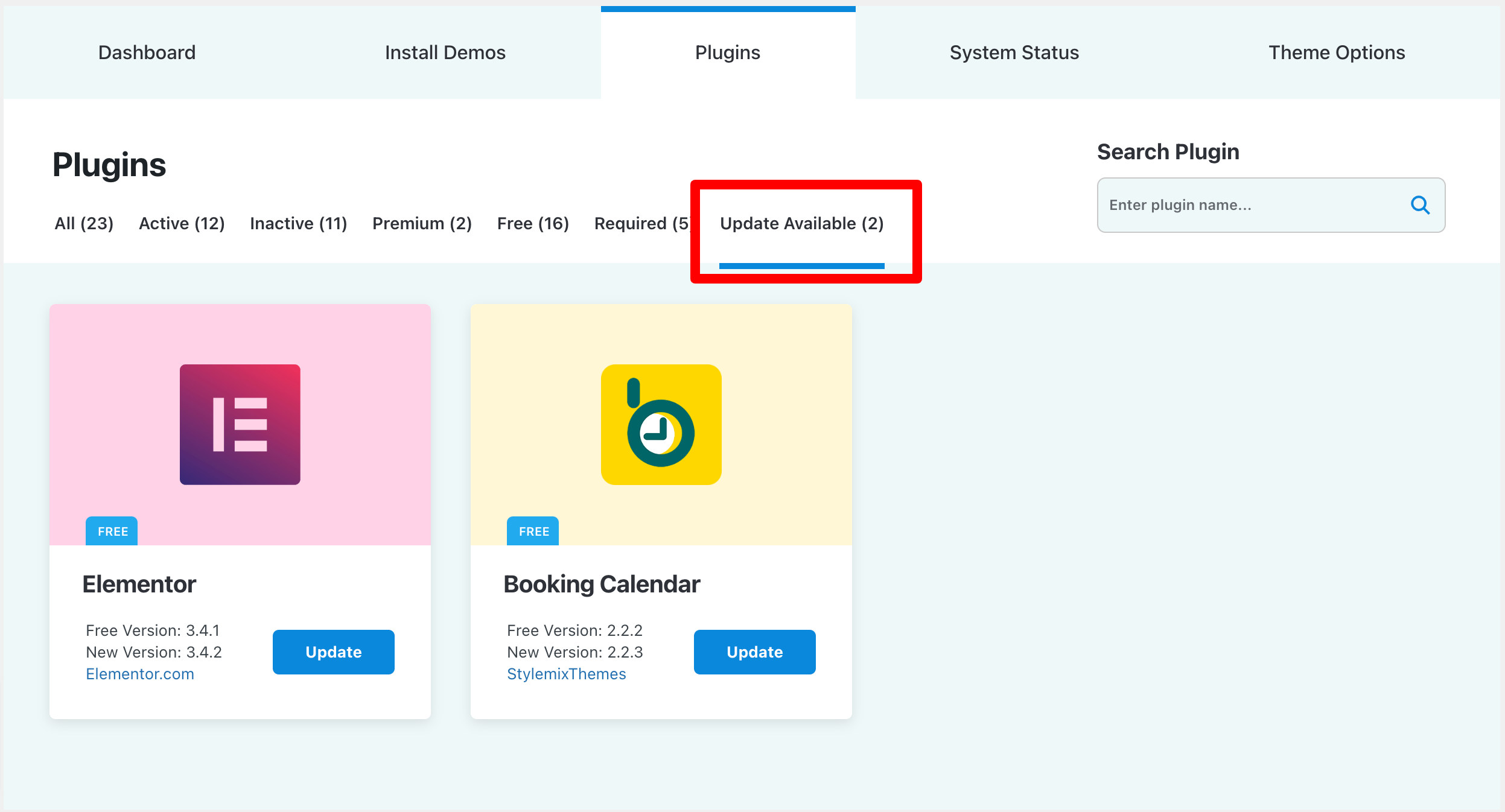Click Elementor Free Version: 3.4.1 text
1505x812 pixels.
tap(153, 630)
